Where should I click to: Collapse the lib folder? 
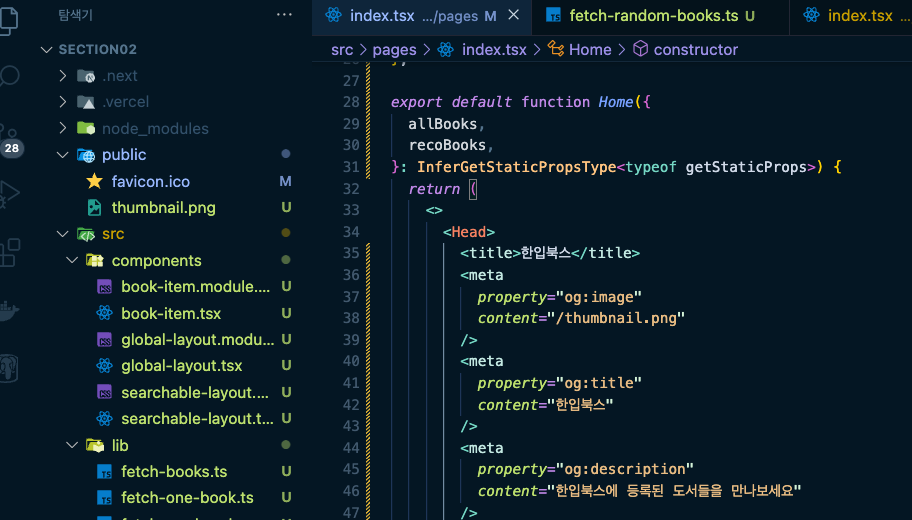(x=72, y=445)
